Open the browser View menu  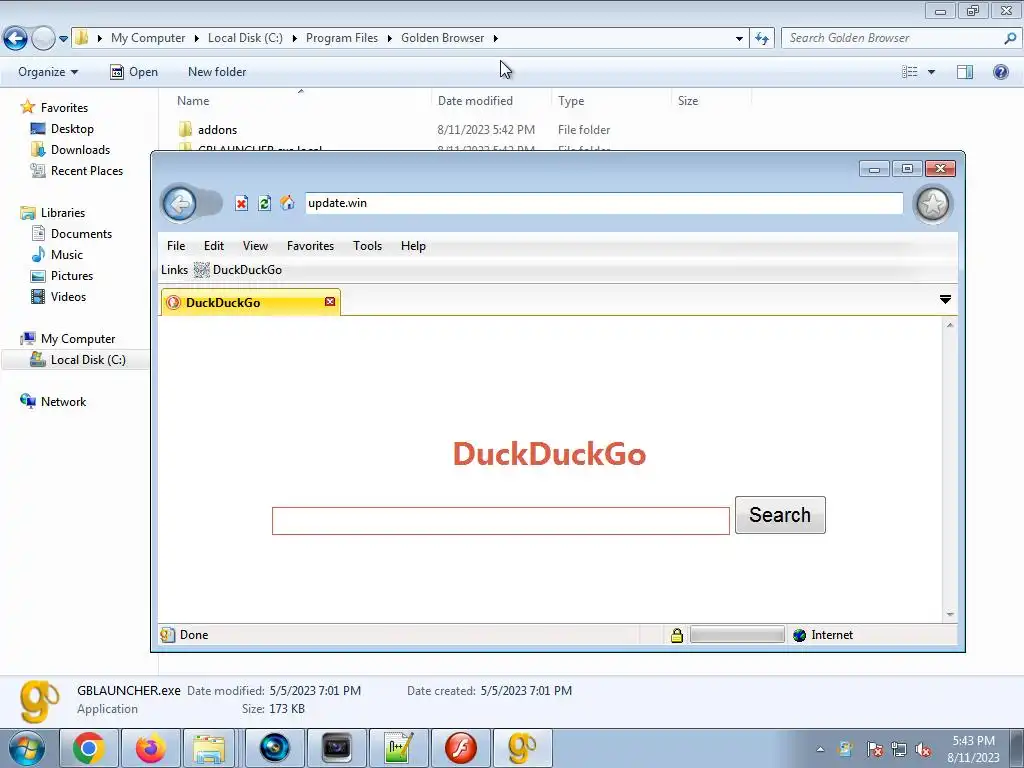[255, 246]
